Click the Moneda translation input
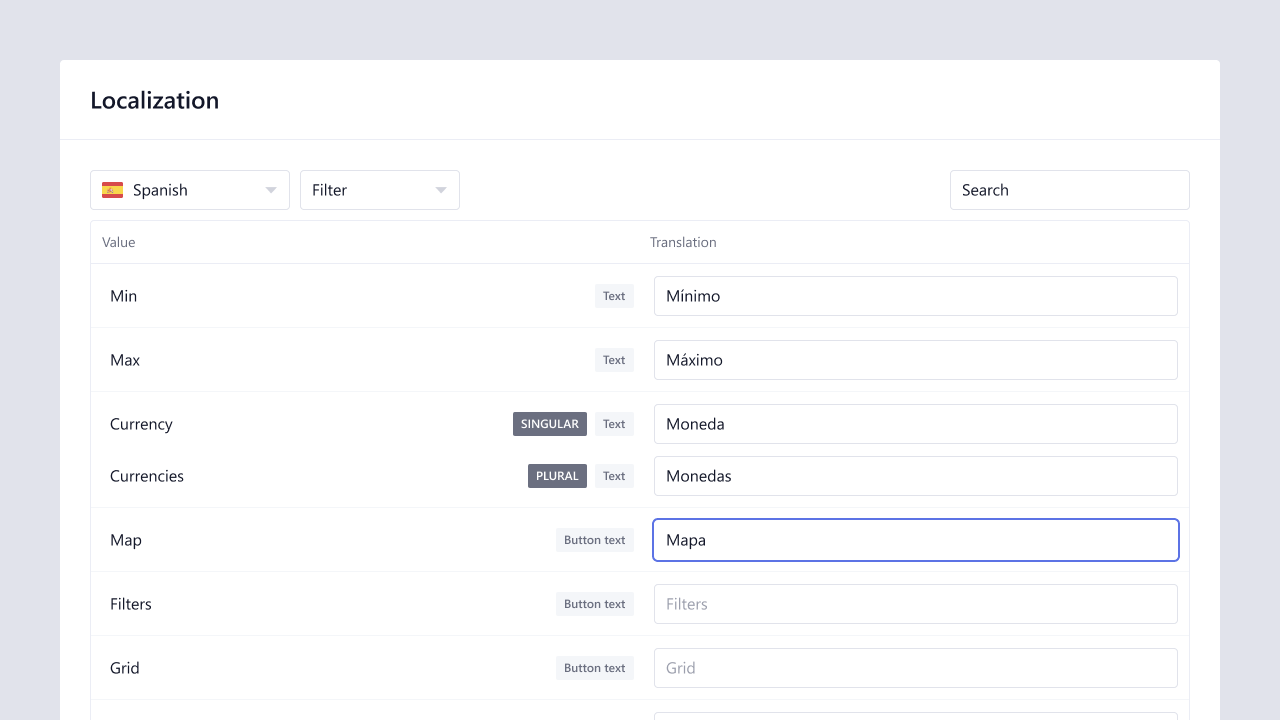The width and height of the screenshot is (1280, 720). tap(915, 424)
